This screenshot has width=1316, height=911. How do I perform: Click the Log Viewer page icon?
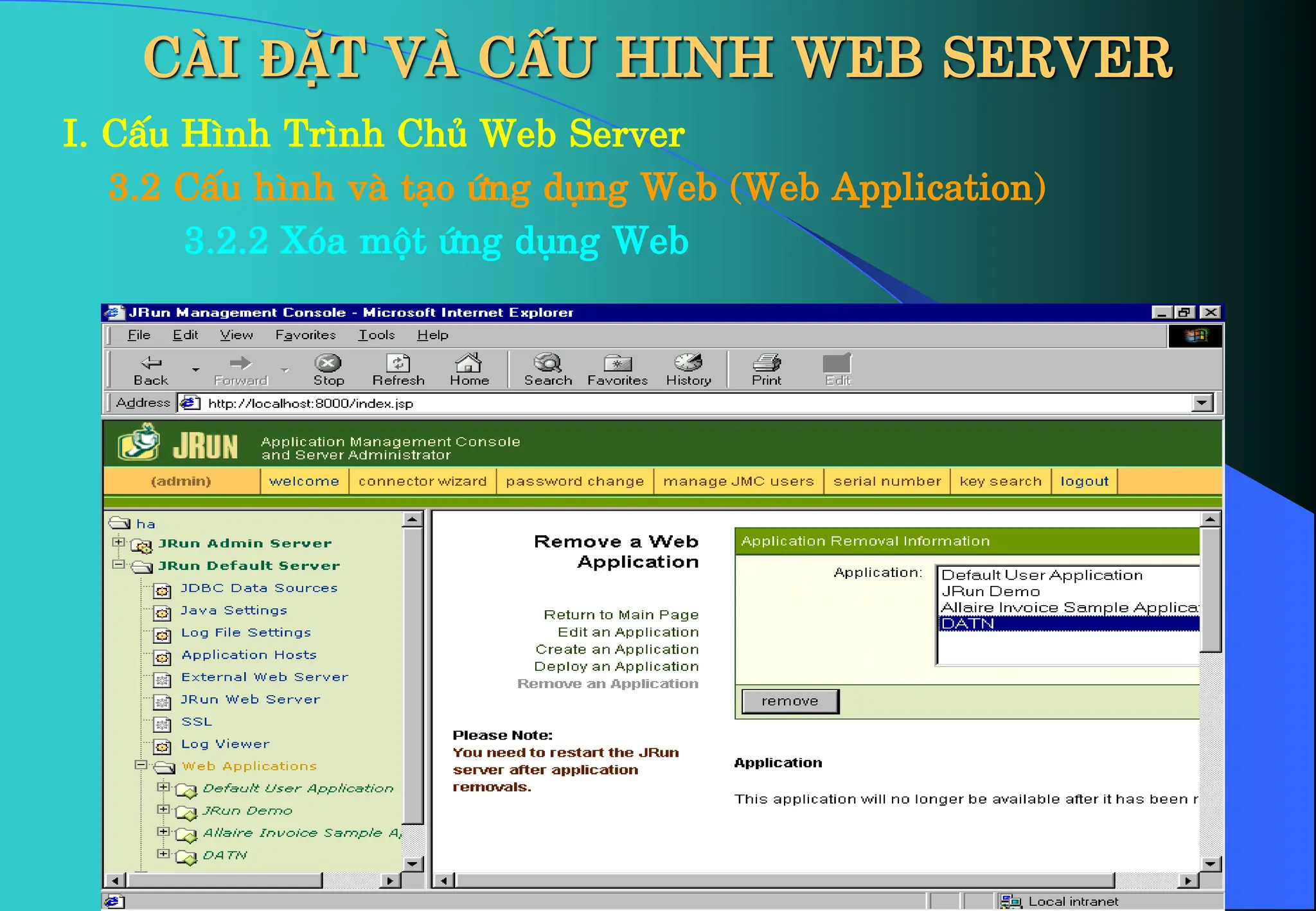[x=163, y=747]
